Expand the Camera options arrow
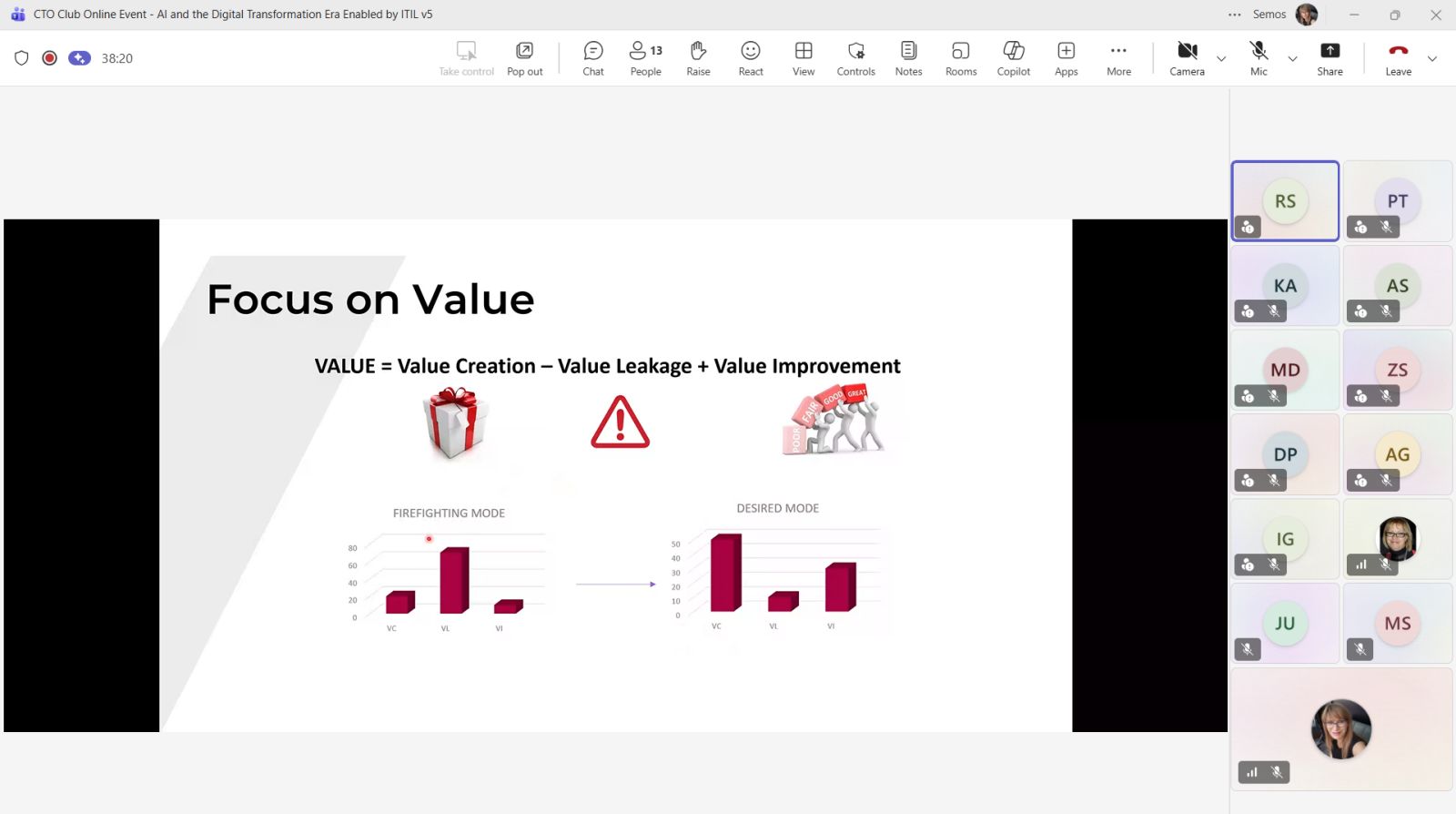The width and height of the screenshot is (1456, 814). pos(1221,58)
